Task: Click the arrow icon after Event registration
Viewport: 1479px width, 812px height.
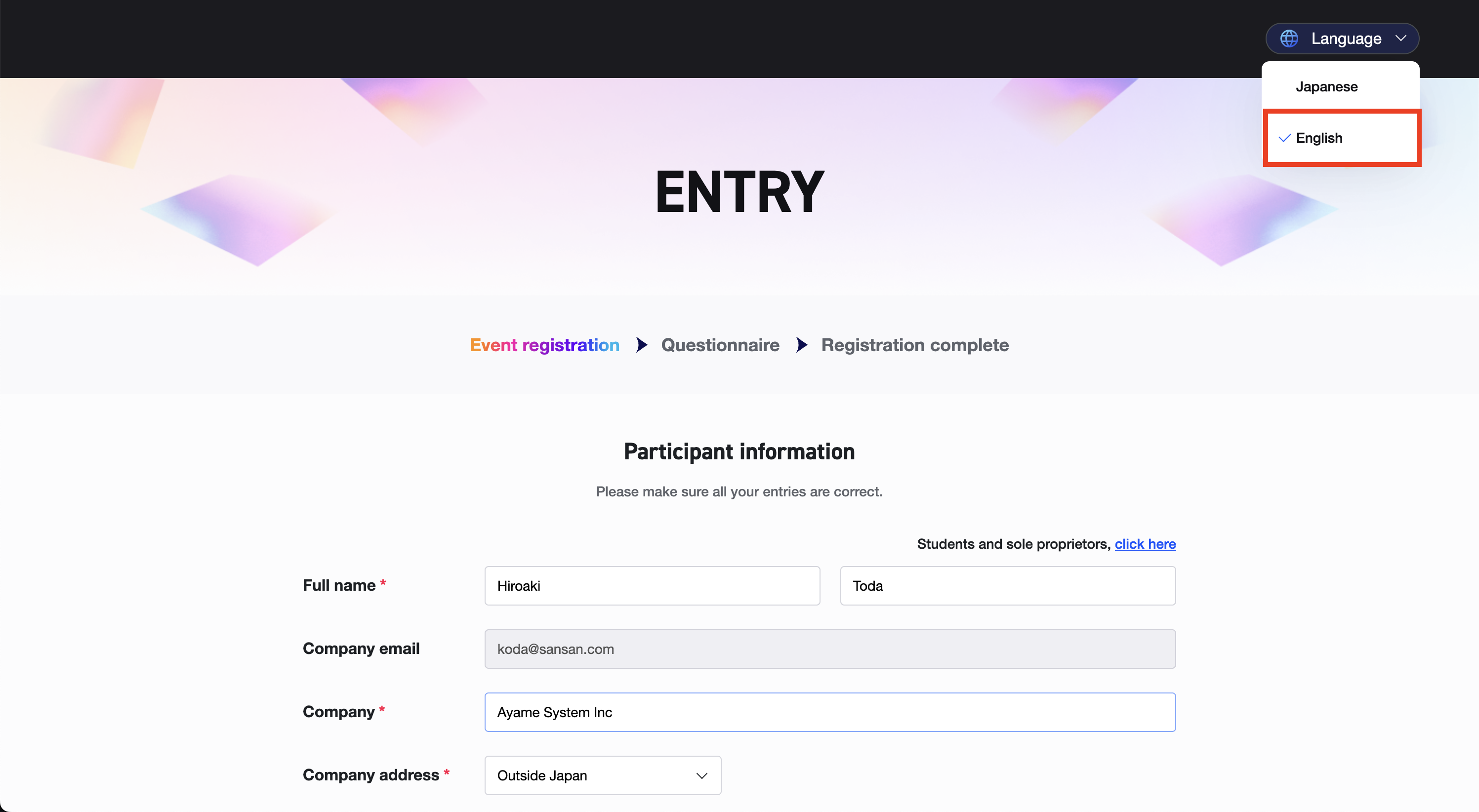Action: (x=641, y=345)
